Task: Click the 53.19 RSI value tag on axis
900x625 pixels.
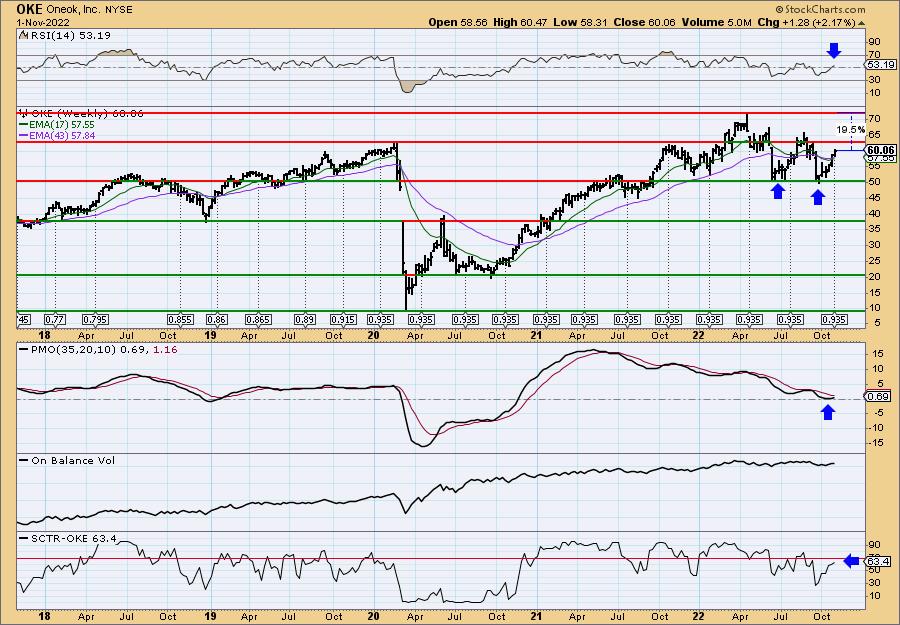Action: pyautogui.click(x=879, y=64)
